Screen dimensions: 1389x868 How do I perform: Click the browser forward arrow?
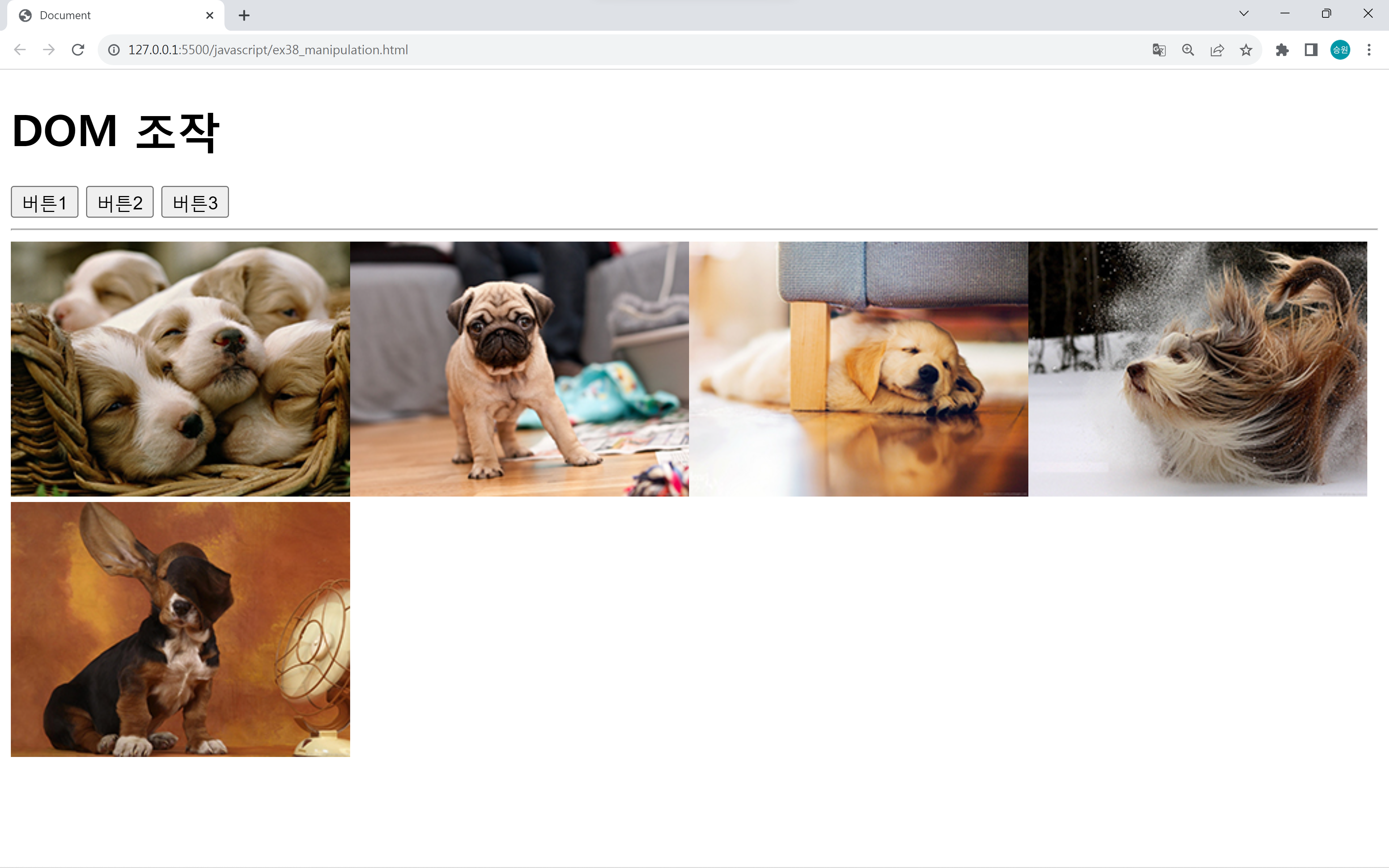[x=49, y=50]
